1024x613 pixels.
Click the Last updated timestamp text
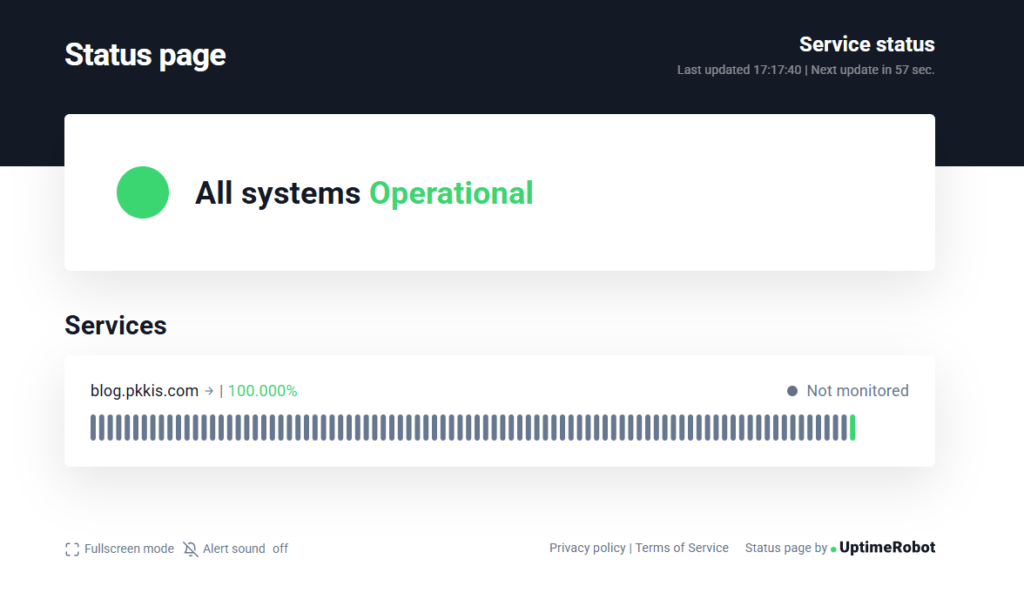(x=739, y=70)
